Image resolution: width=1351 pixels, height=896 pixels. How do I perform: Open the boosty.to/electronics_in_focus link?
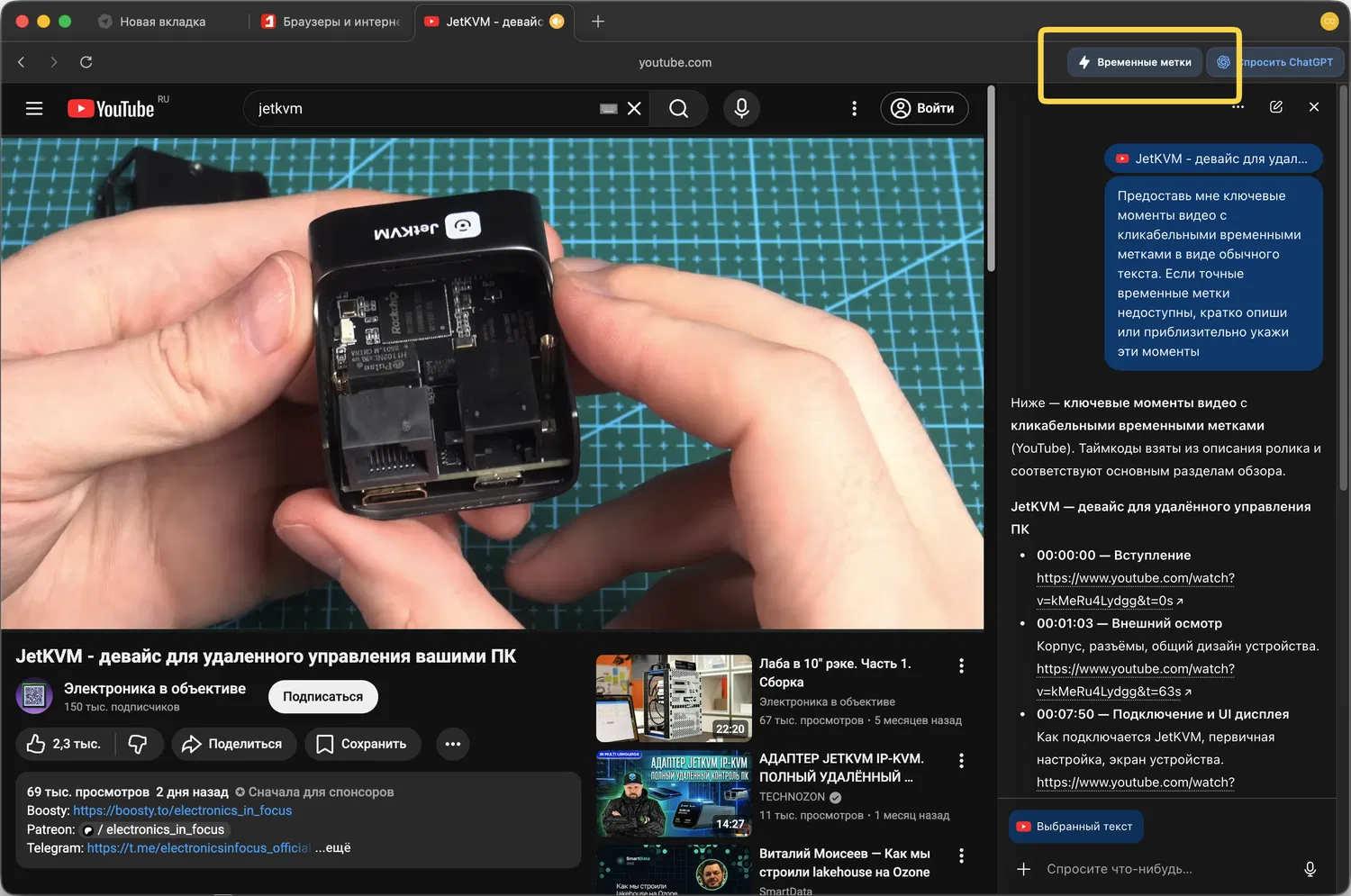(183, 810)
